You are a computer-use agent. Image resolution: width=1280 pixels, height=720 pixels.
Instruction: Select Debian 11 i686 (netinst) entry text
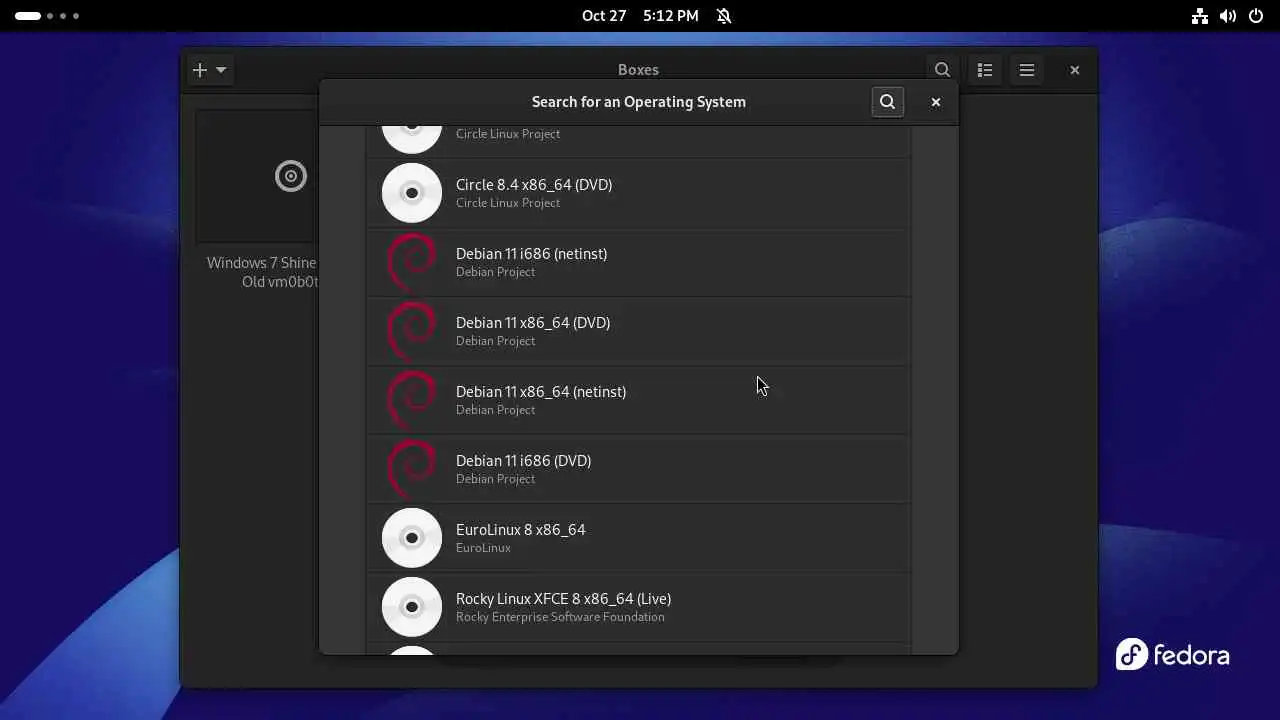click(531, 254)
